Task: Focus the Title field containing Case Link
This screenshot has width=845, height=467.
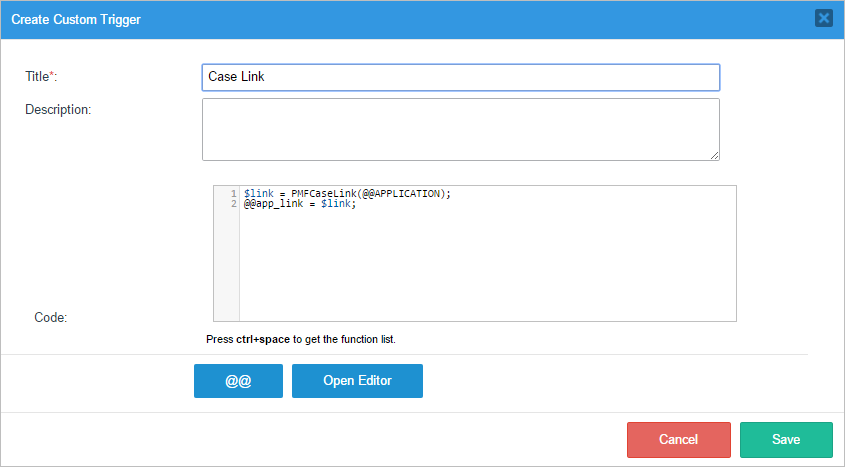Action: (460, 77)
